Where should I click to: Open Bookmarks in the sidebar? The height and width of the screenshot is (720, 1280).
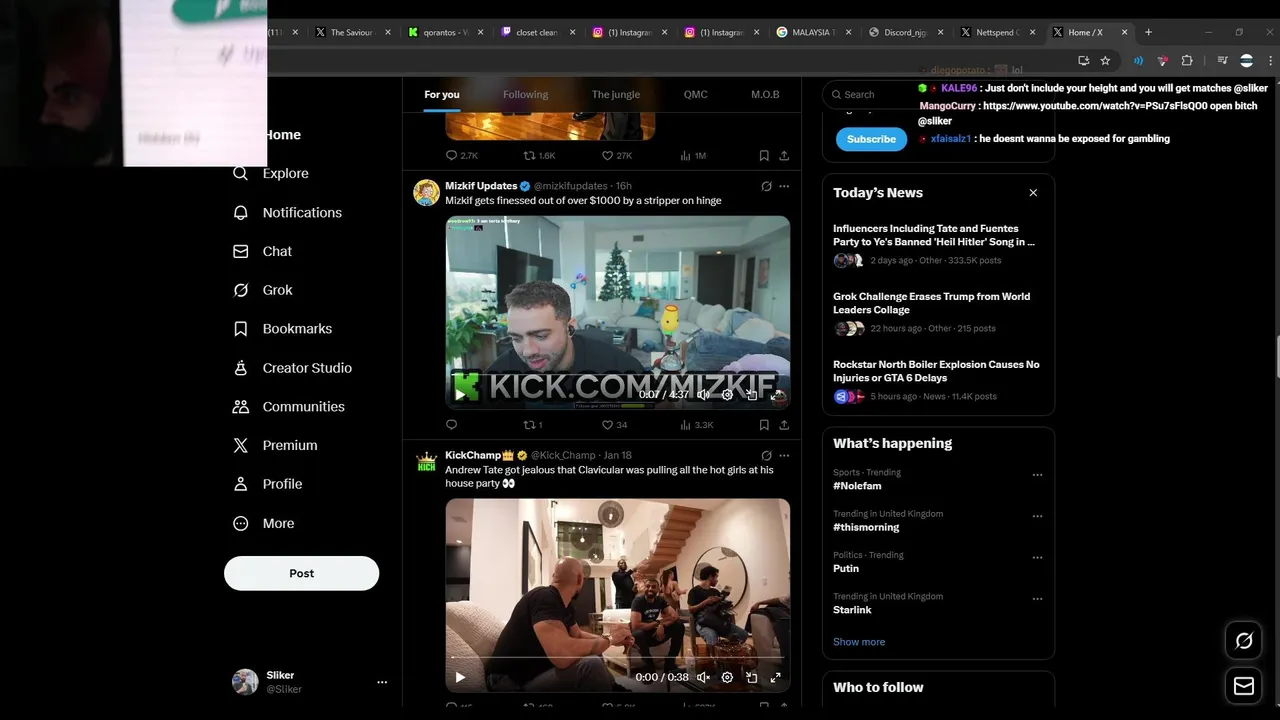[x=282, y=328]
